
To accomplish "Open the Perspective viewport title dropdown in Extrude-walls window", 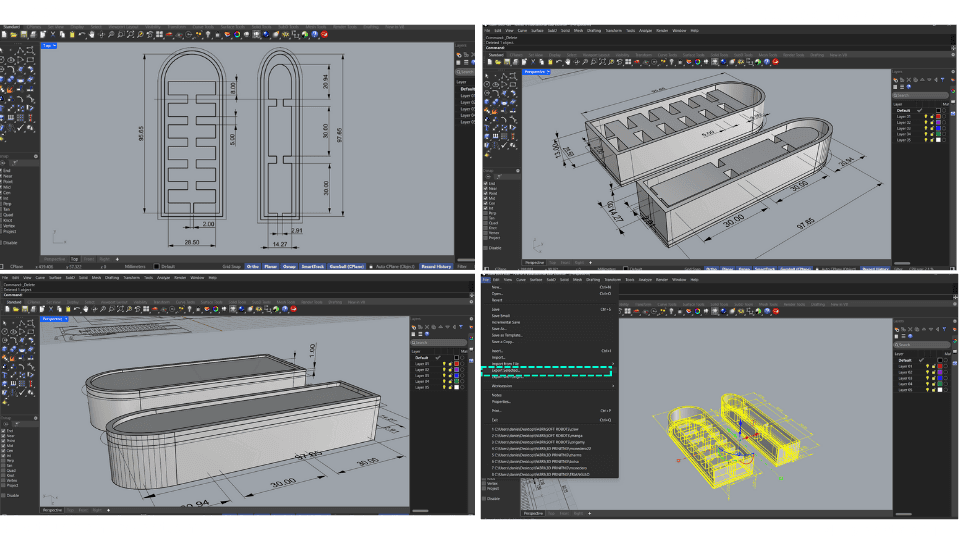I will [x=536, y=72].
